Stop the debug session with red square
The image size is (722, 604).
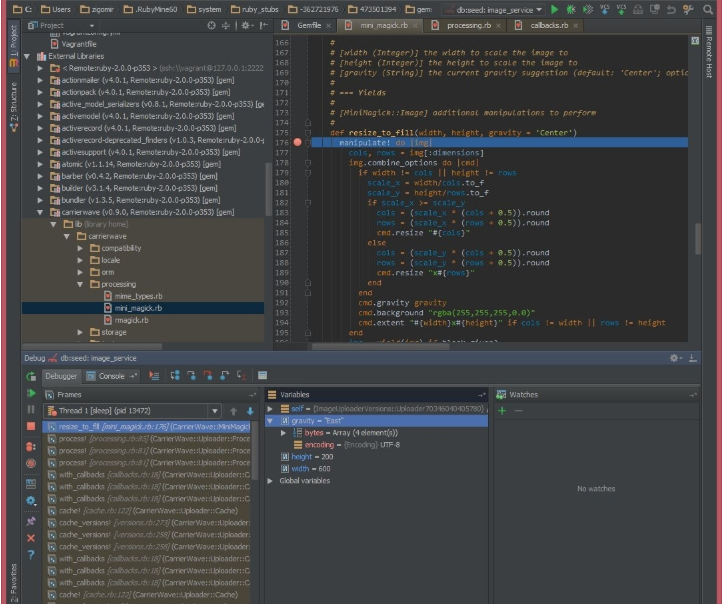click(30, 427)
